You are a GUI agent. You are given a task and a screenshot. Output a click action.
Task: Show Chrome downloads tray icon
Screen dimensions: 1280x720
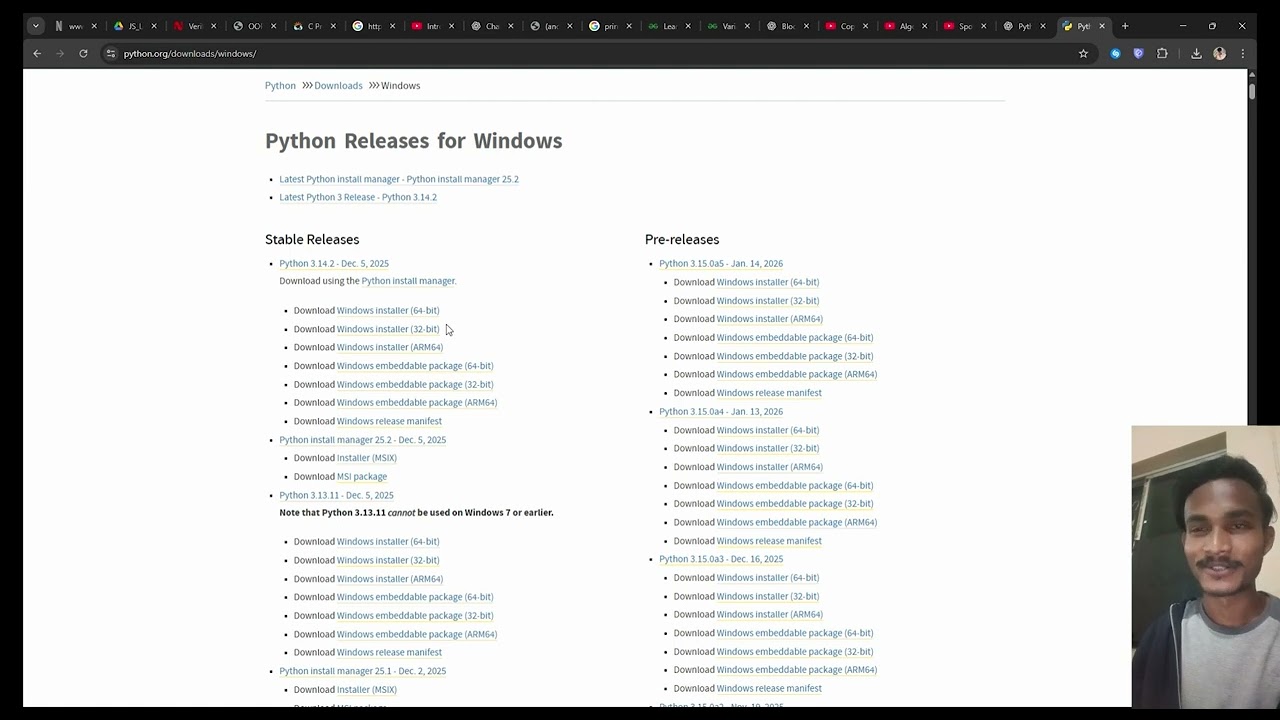coord(1196,53)
